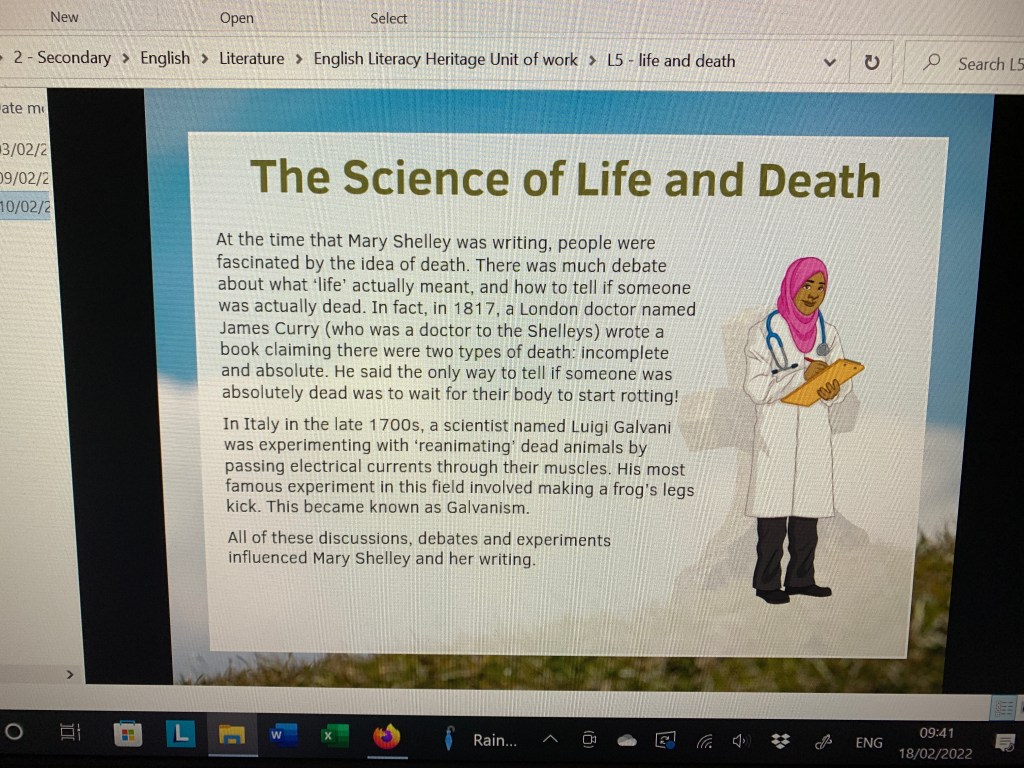
Task: Go to English folder in breadcrumb path
Action: 165,58
